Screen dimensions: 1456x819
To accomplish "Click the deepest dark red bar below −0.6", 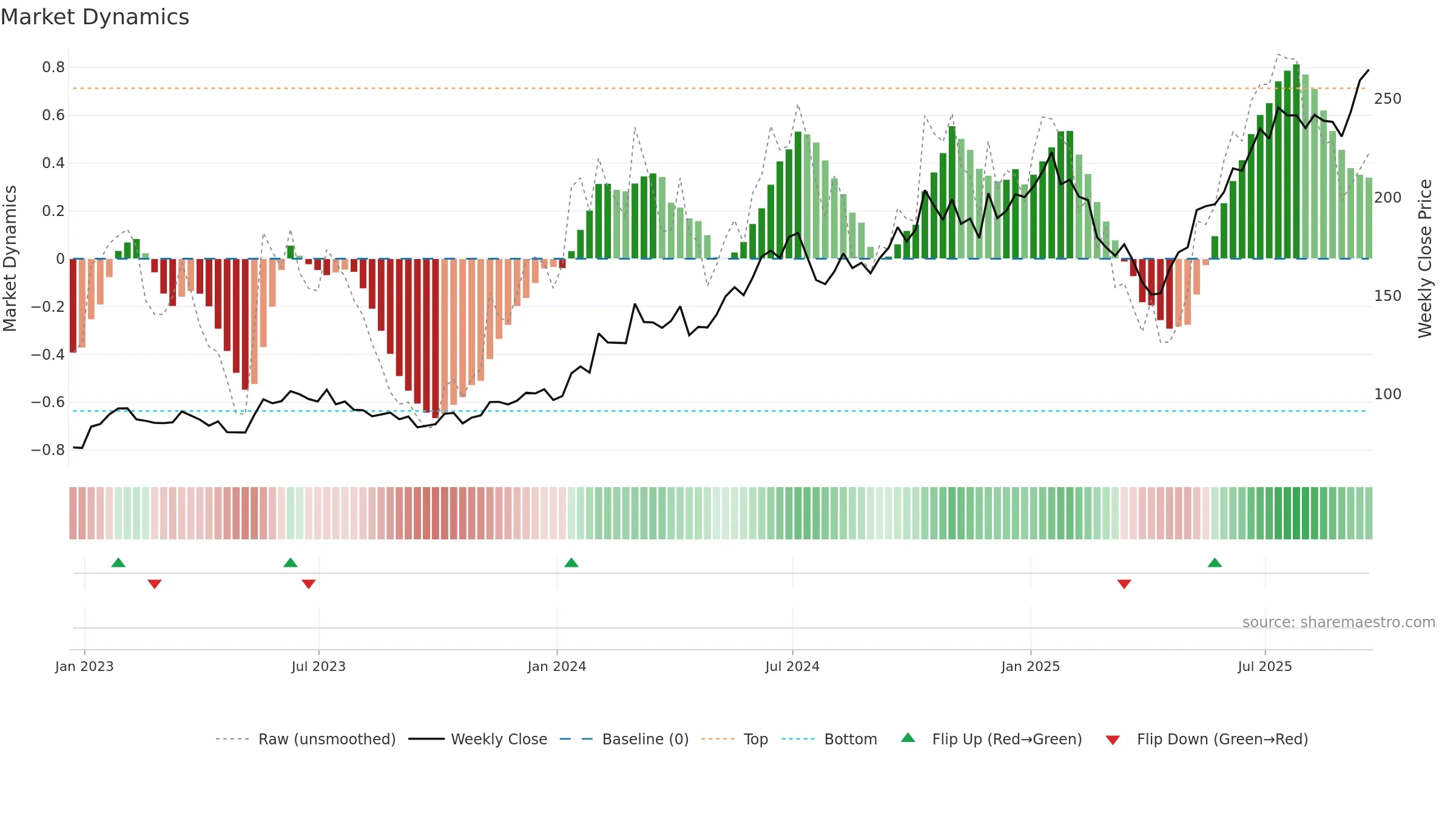I will point(435,338).
